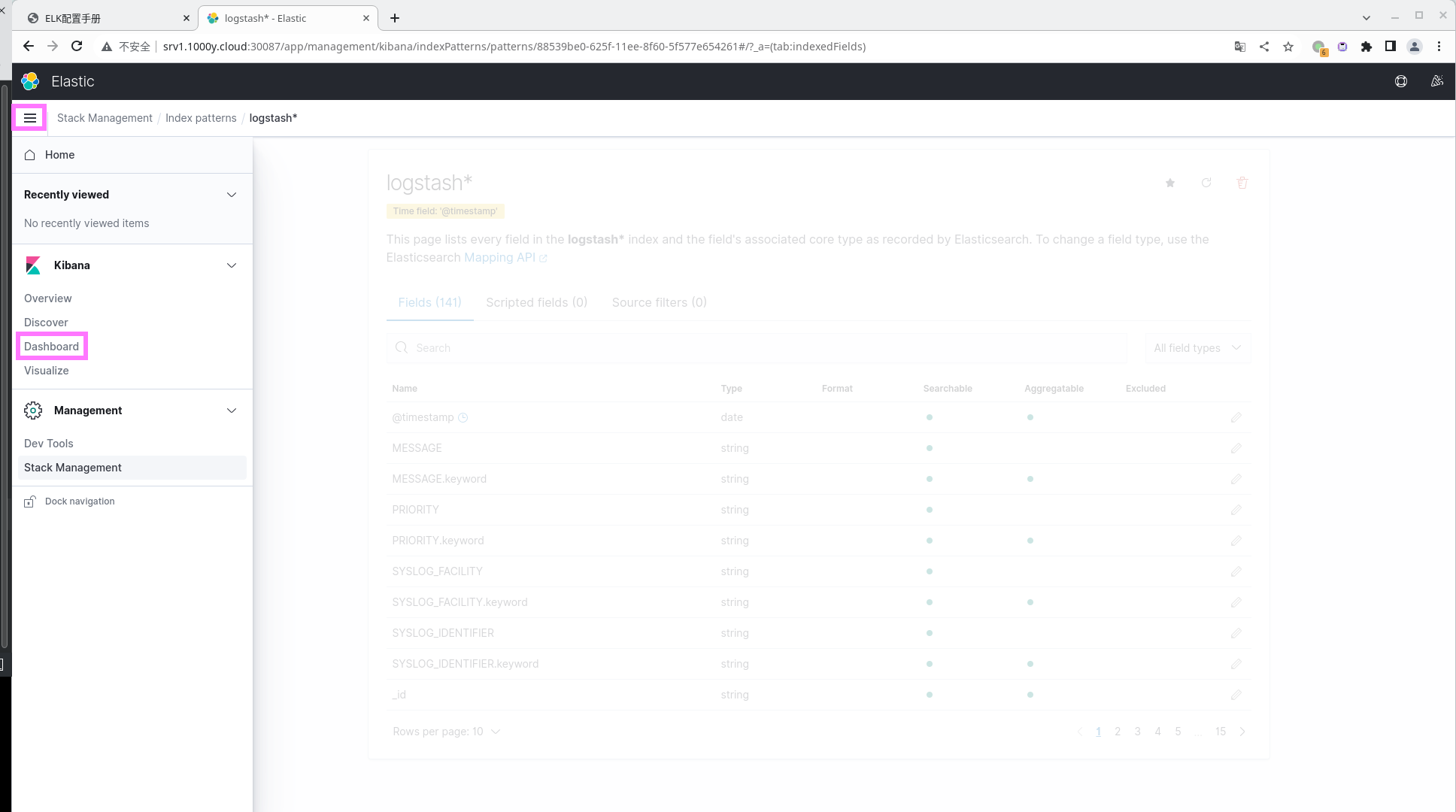This screenshot has height=812, width=1456.
Task: Select the logstash* - Elastic browser tab
Action: 287,18
